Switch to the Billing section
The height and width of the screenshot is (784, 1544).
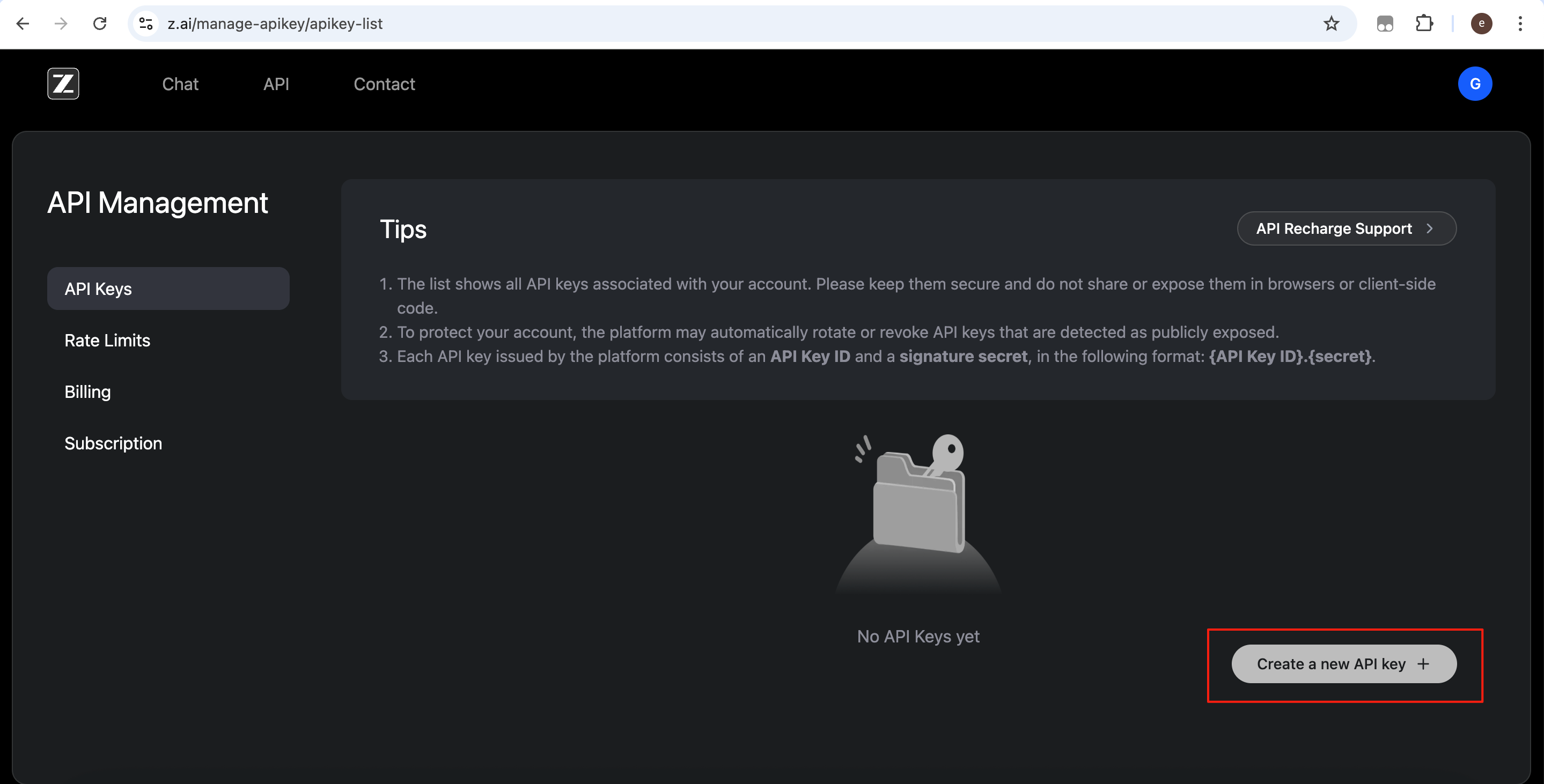click(x=87, y=391)
